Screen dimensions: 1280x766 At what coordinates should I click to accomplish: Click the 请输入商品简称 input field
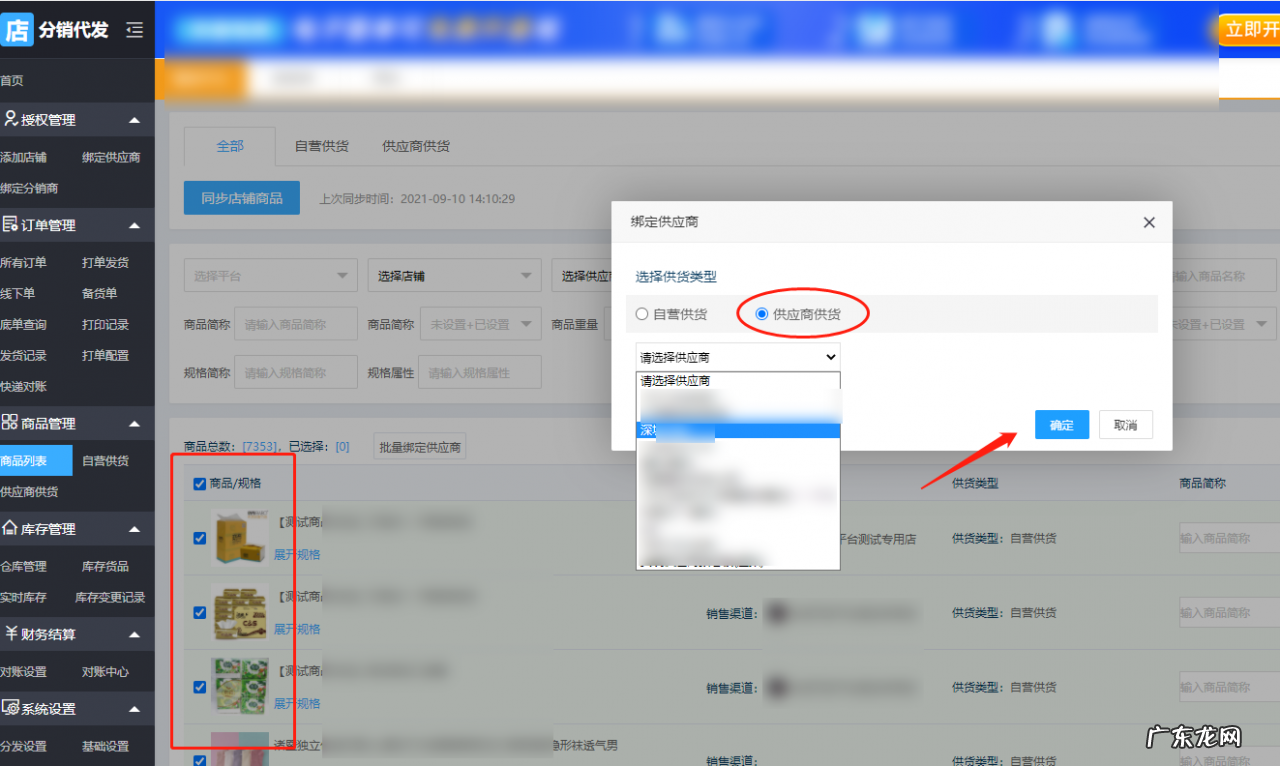(295, 323)
